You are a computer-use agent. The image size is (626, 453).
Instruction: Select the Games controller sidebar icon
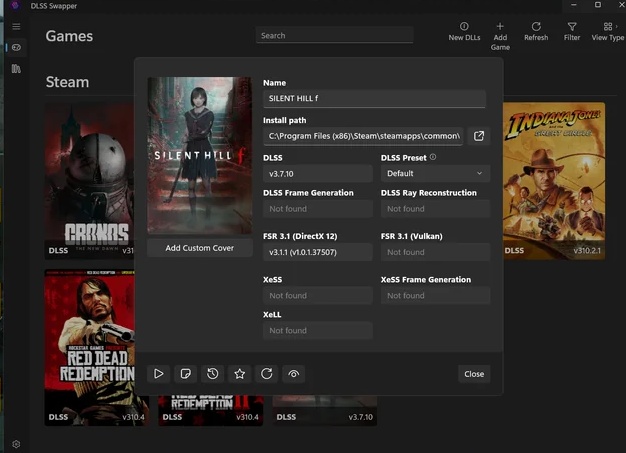[16, 47]
